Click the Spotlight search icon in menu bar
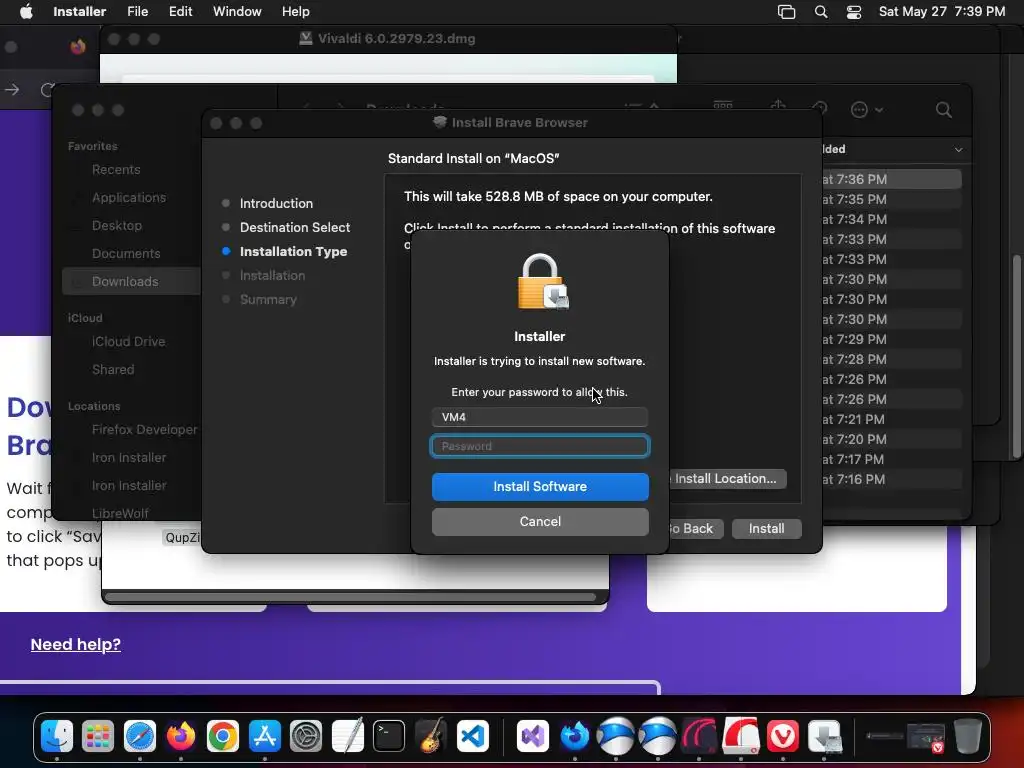 [821, 11]
